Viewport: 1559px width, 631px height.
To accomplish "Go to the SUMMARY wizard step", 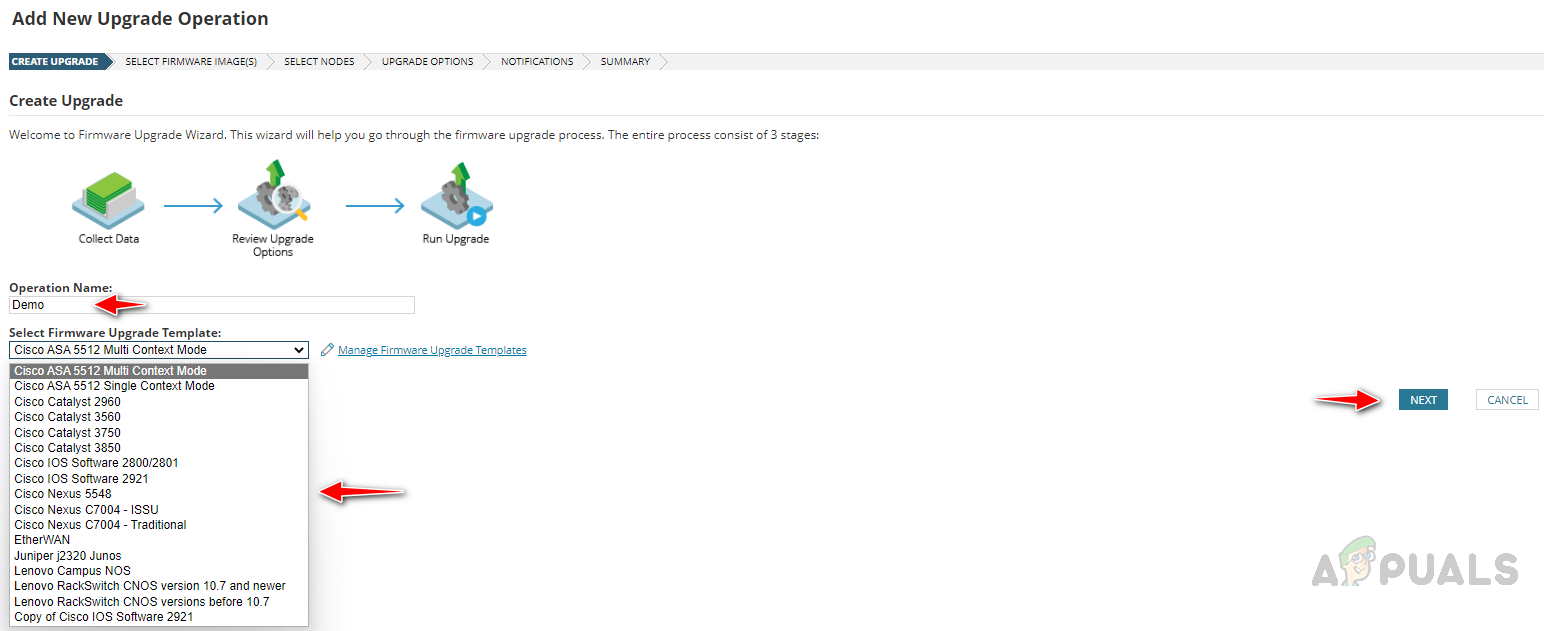I will (x=625, y=62).
